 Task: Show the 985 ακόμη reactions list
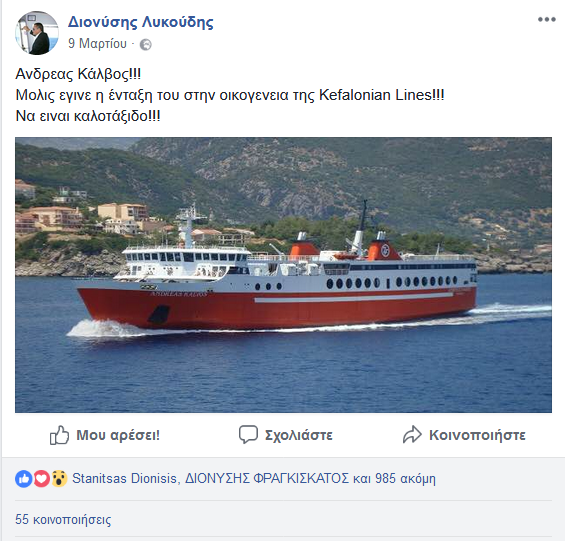[405, 479]
